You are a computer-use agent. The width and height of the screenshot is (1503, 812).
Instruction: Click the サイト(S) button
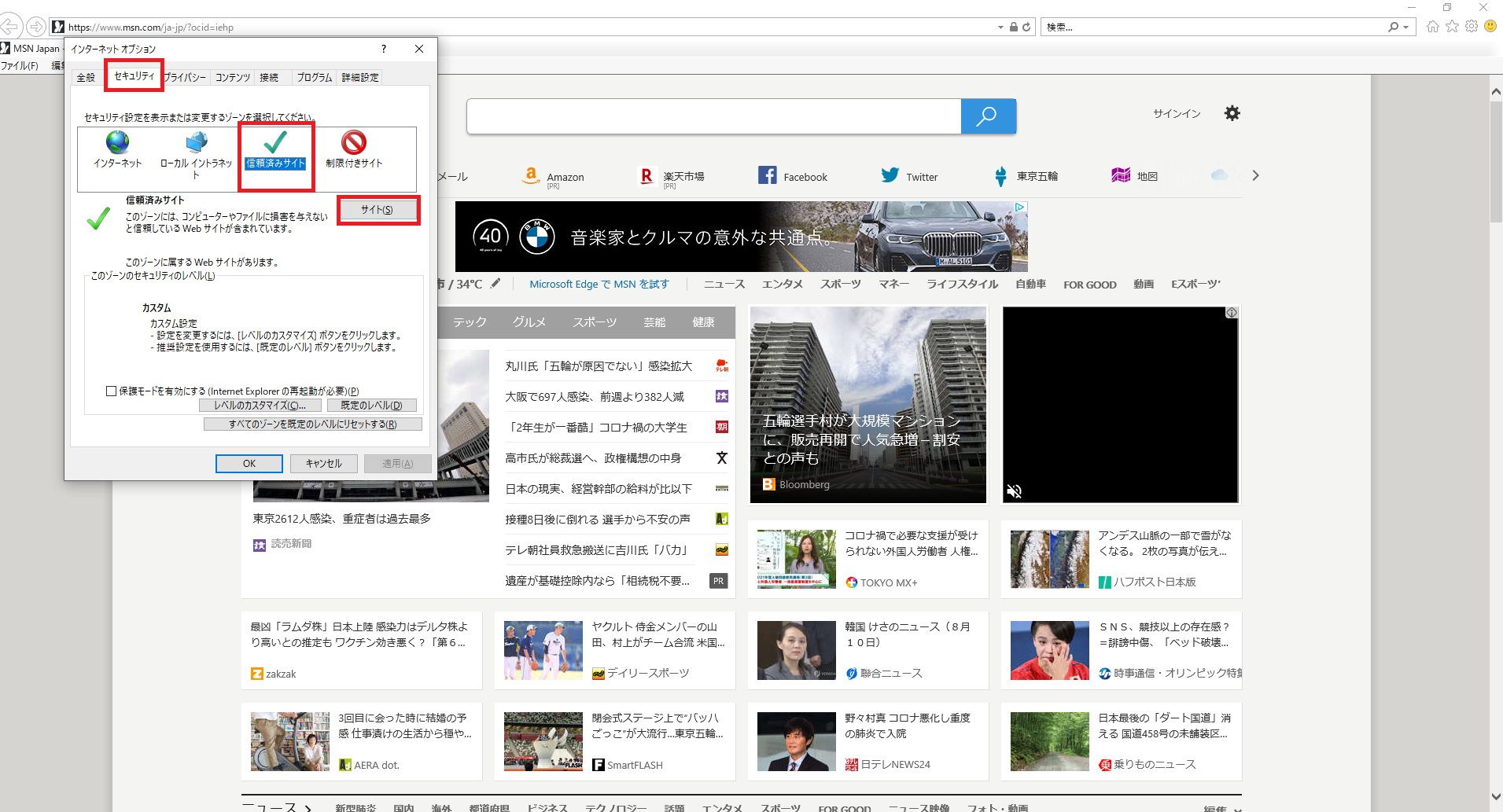click(x=378, y=210)
